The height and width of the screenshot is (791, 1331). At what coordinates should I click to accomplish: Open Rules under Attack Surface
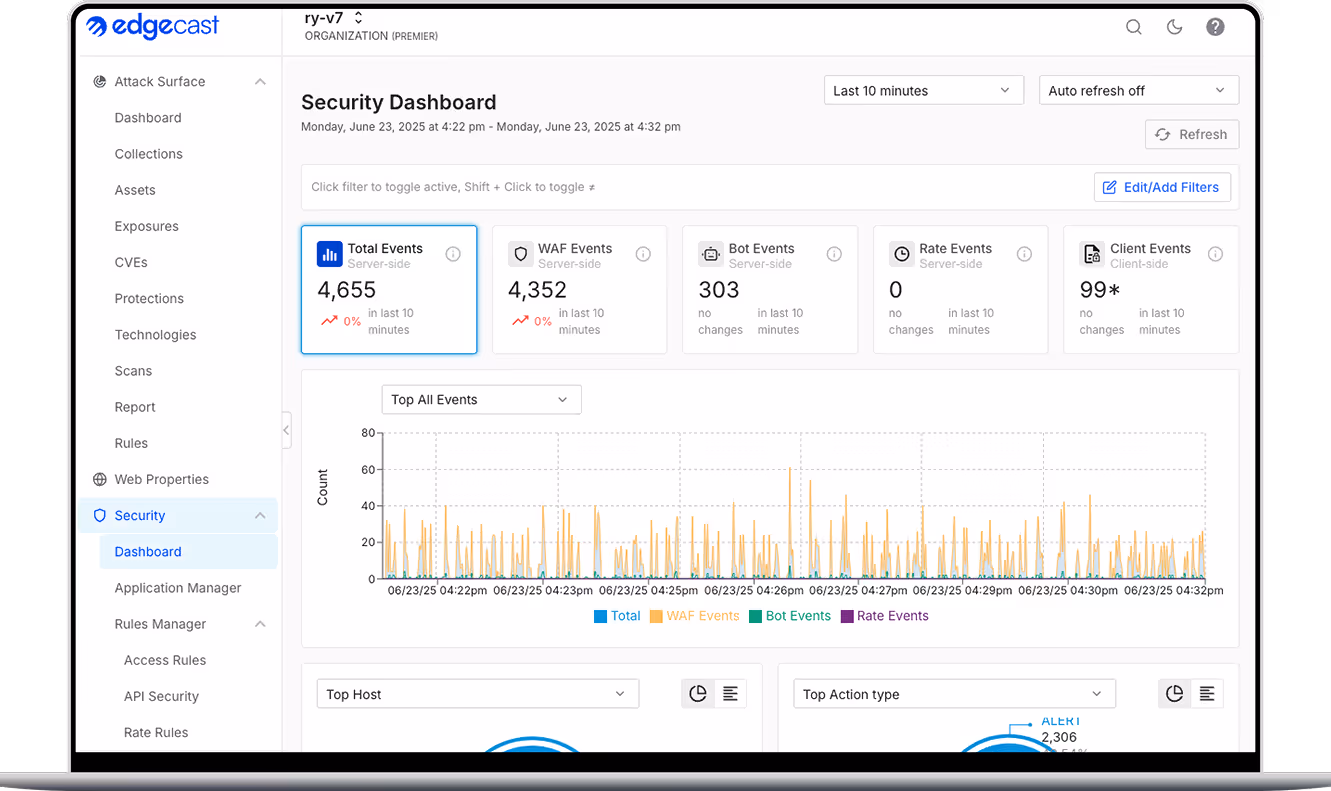pos(131,443)
